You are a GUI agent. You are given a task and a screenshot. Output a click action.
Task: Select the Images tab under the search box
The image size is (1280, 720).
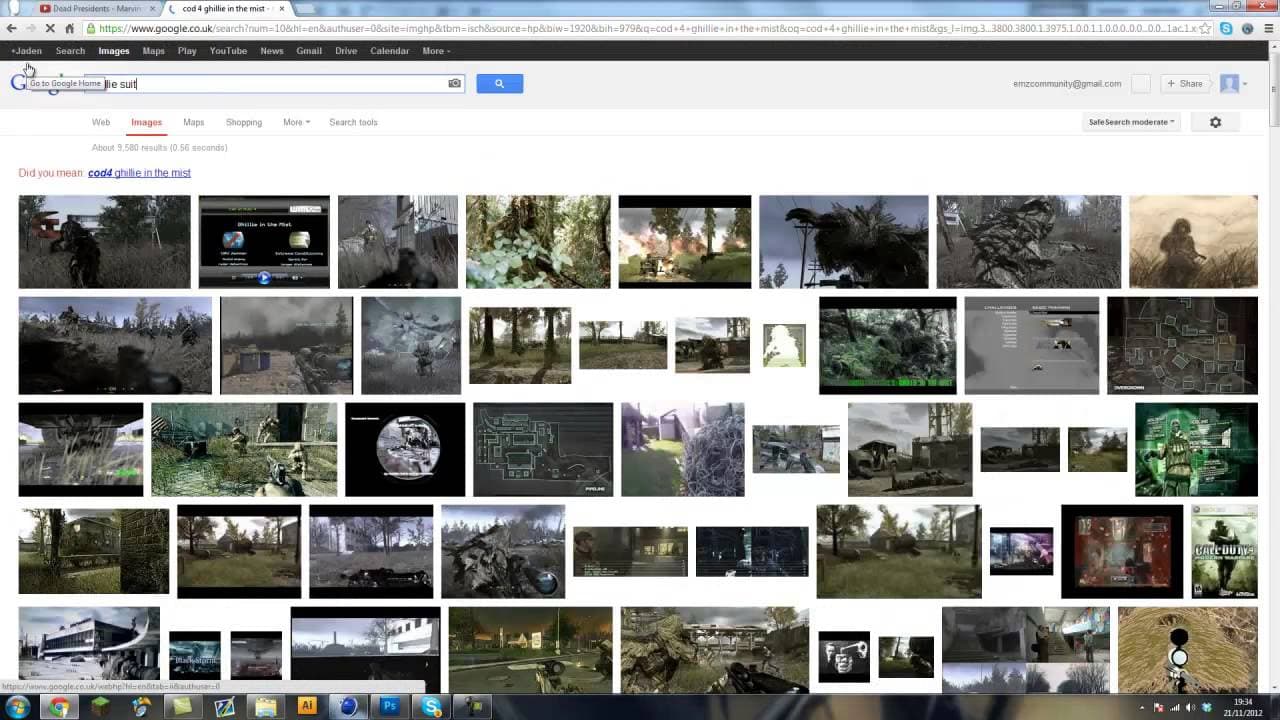pyautogui.click(x=146, y=122)
